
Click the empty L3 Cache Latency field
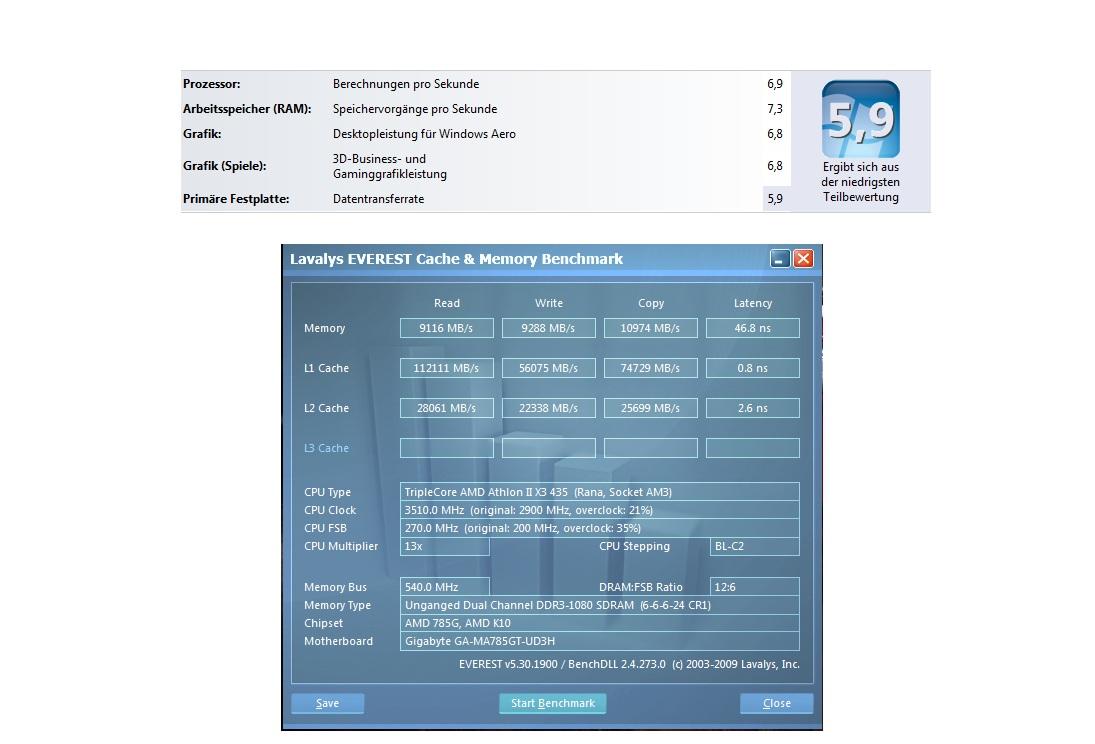pyautogui.click(x=753, y=448)
